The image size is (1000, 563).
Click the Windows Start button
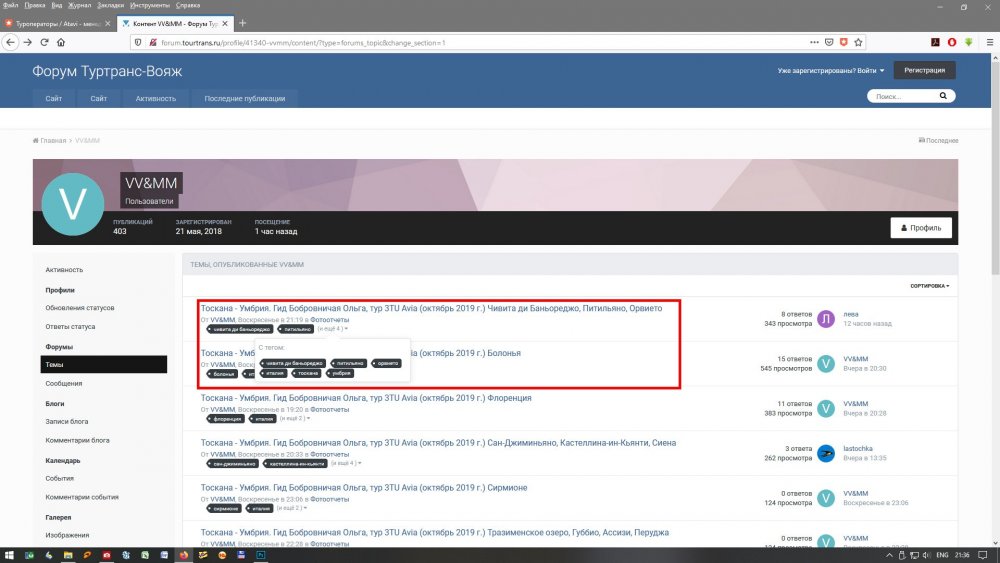click(x=10, y=554)
